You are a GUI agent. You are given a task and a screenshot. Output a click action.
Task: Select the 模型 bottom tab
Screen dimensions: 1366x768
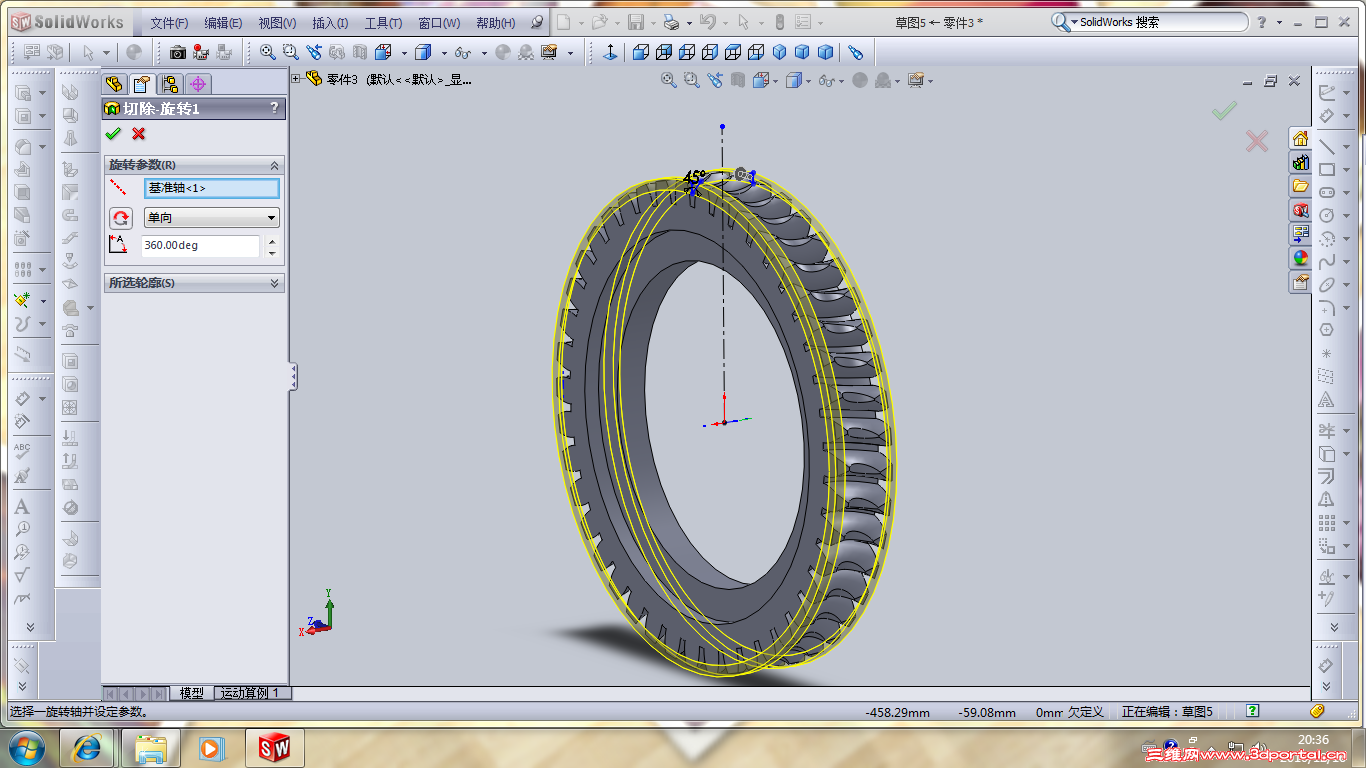pos(191,693)
